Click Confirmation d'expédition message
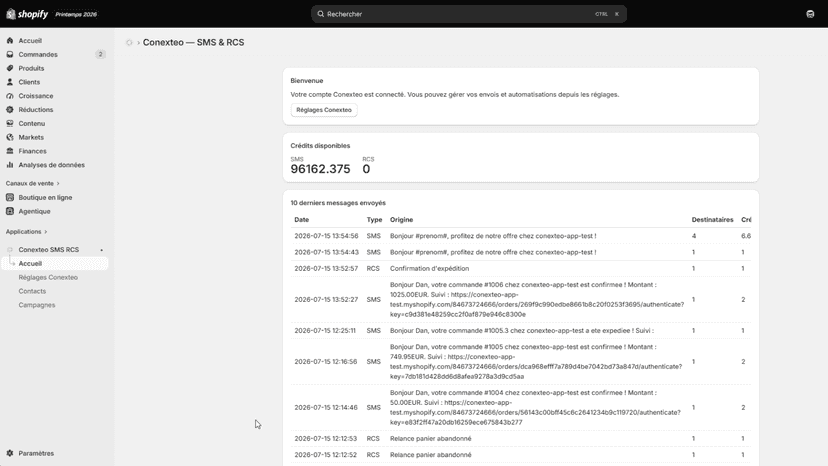 pos(429,268)
